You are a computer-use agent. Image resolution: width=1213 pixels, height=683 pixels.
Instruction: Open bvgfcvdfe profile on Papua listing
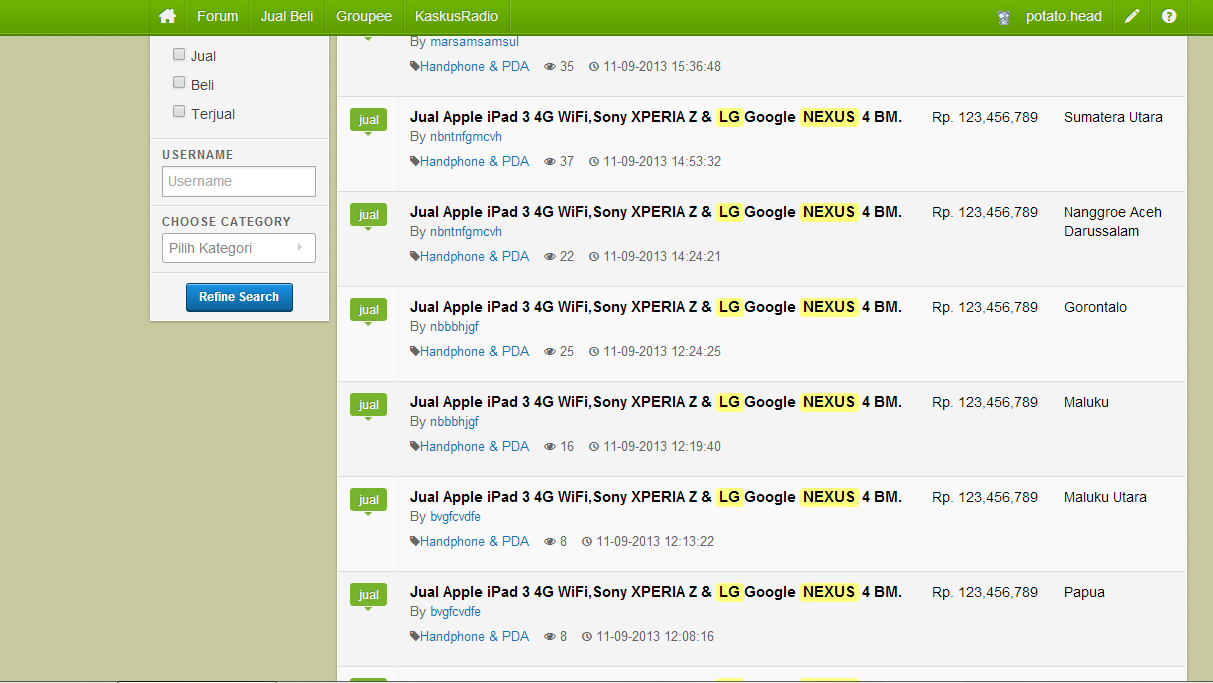[x=455, y=611]
